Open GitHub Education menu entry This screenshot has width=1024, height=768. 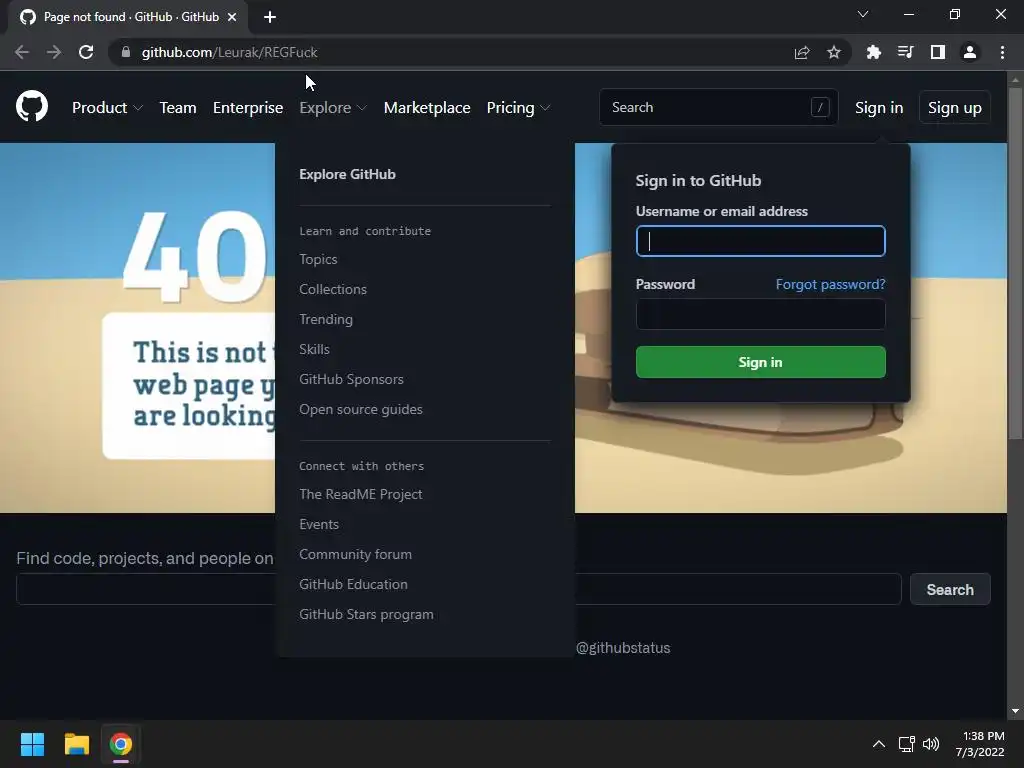coord(353,584)
